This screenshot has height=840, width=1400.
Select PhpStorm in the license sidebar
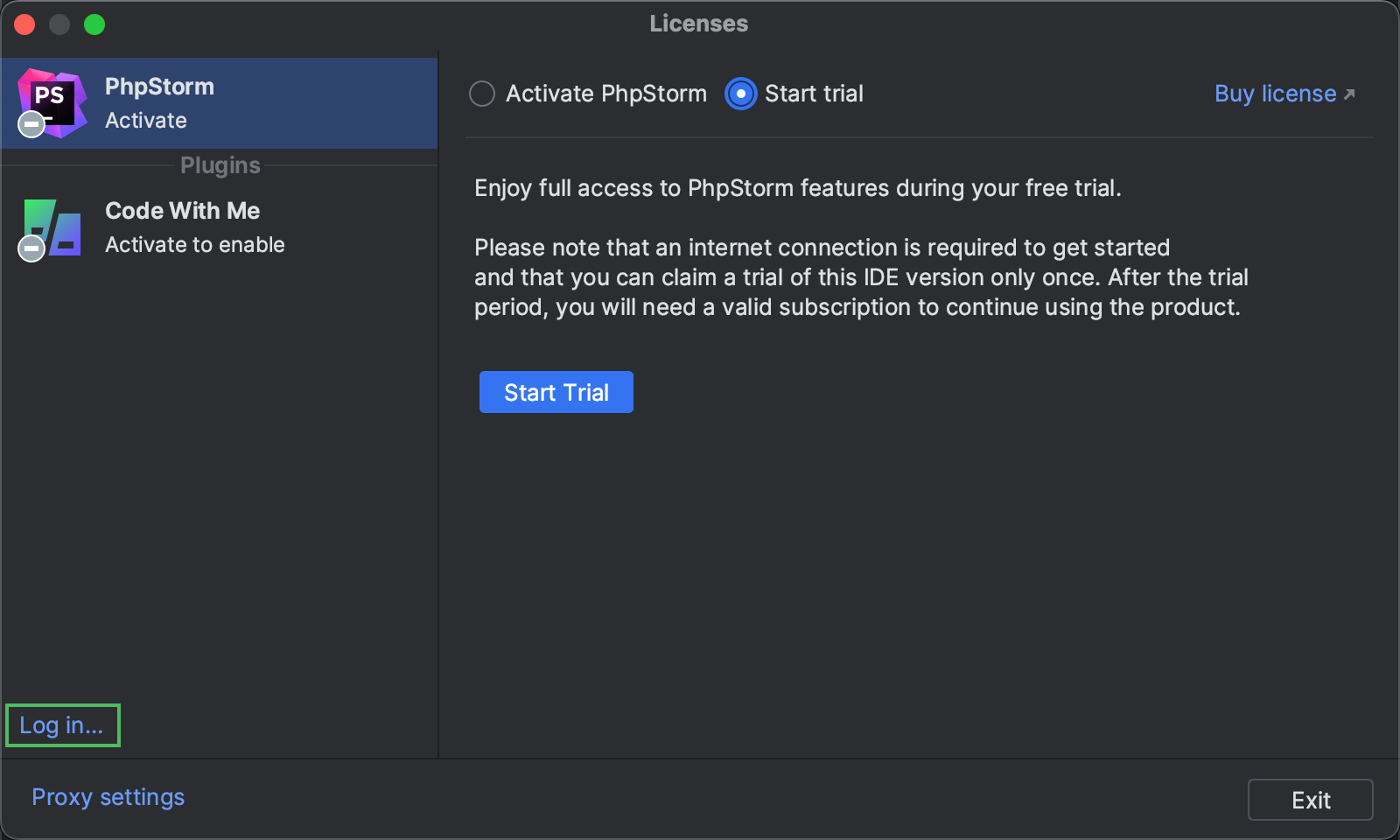pyautogui.click(x=219, y=102)
